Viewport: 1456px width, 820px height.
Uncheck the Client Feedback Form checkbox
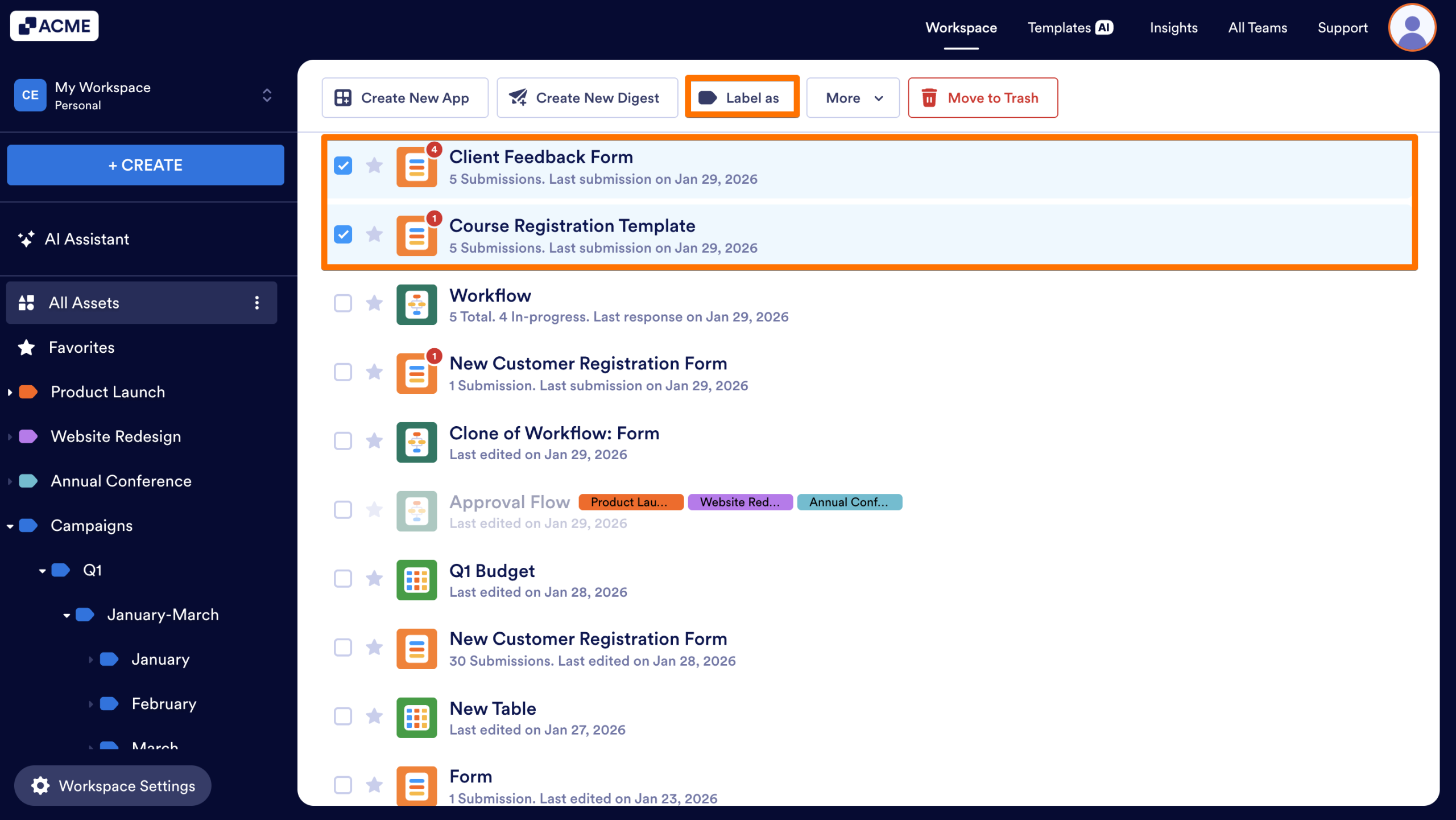(x=343, y=166)
